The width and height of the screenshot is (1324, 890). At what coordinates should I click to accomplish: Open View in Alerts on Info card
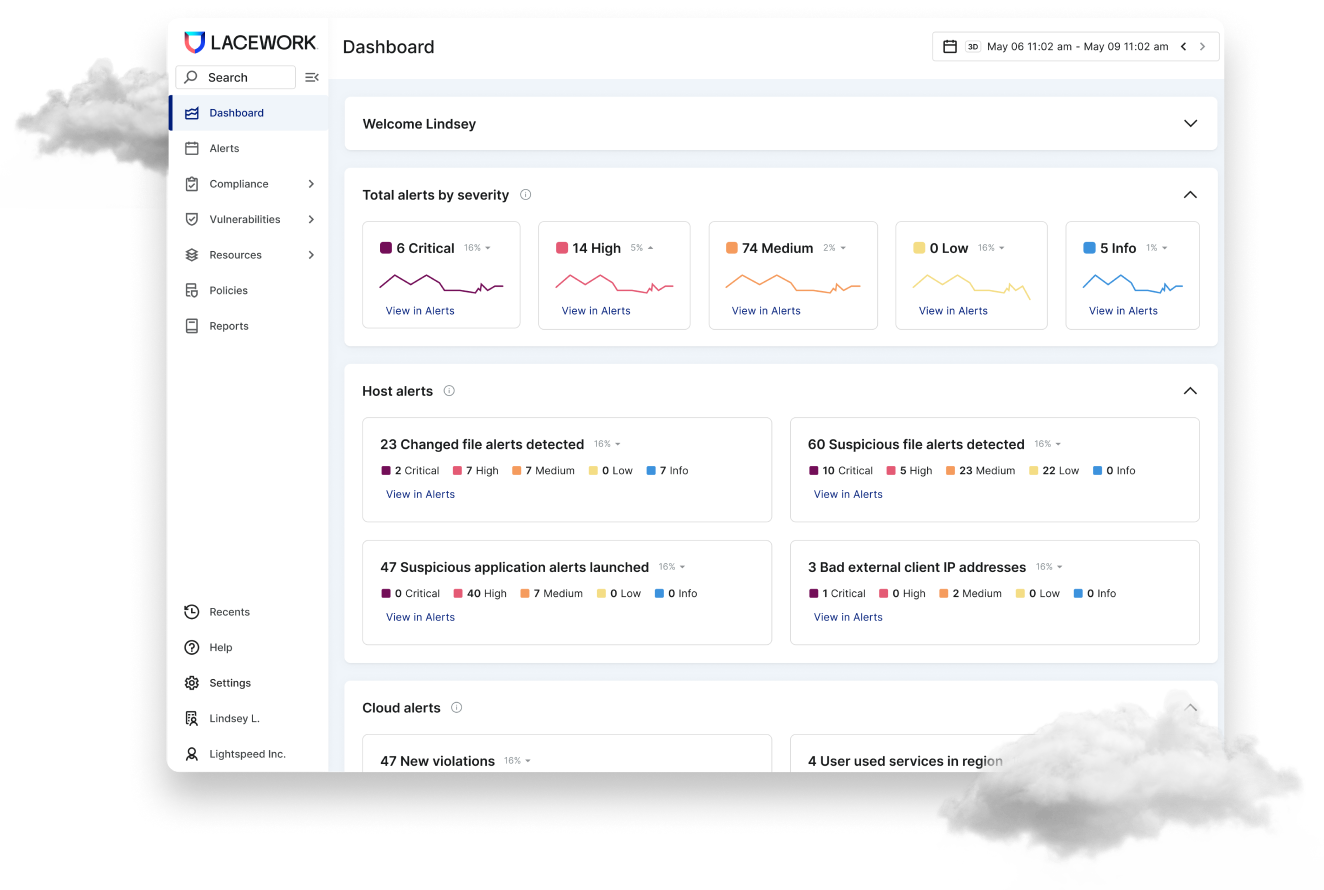[1123, 311]
